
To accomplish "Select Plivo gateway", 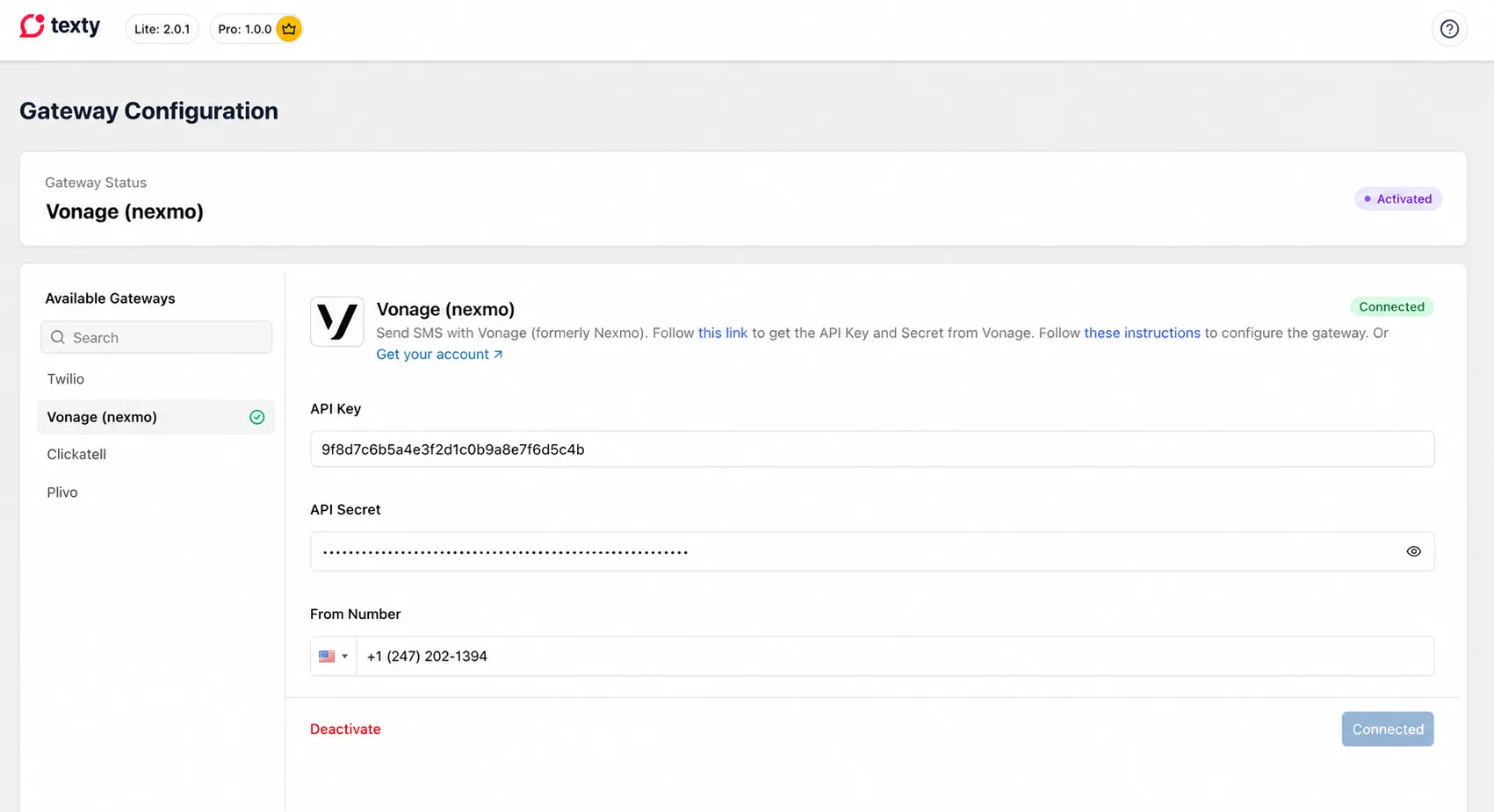I will point(155,492).
